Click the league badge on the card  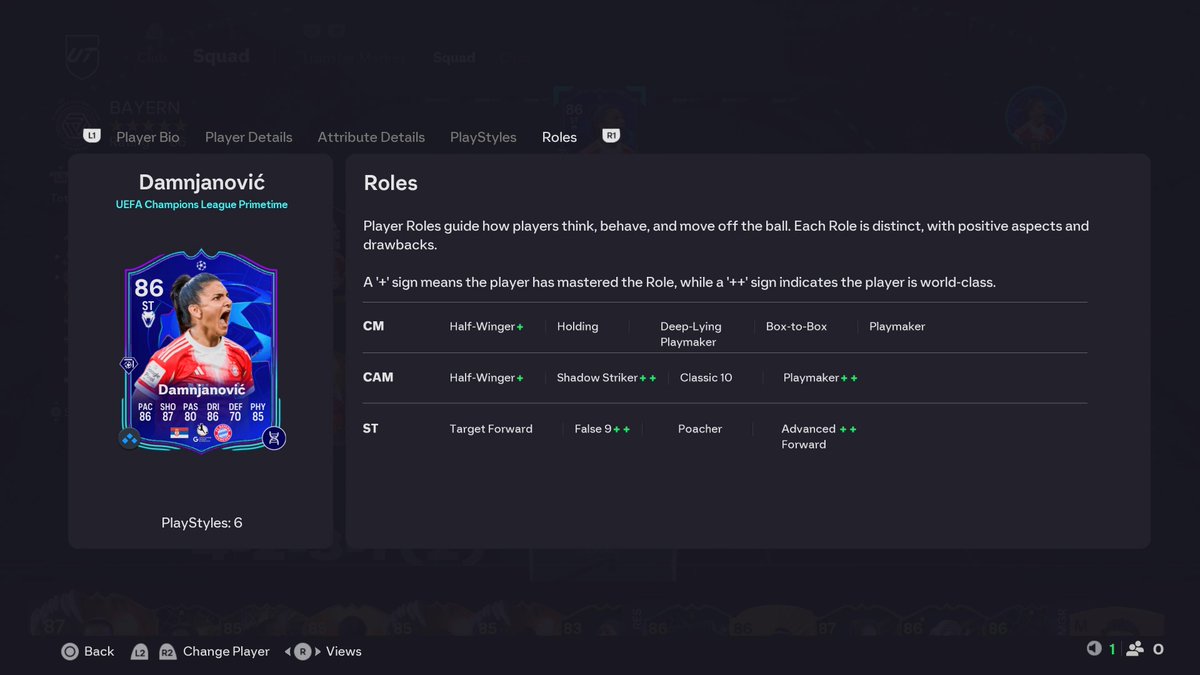(201, 433)
